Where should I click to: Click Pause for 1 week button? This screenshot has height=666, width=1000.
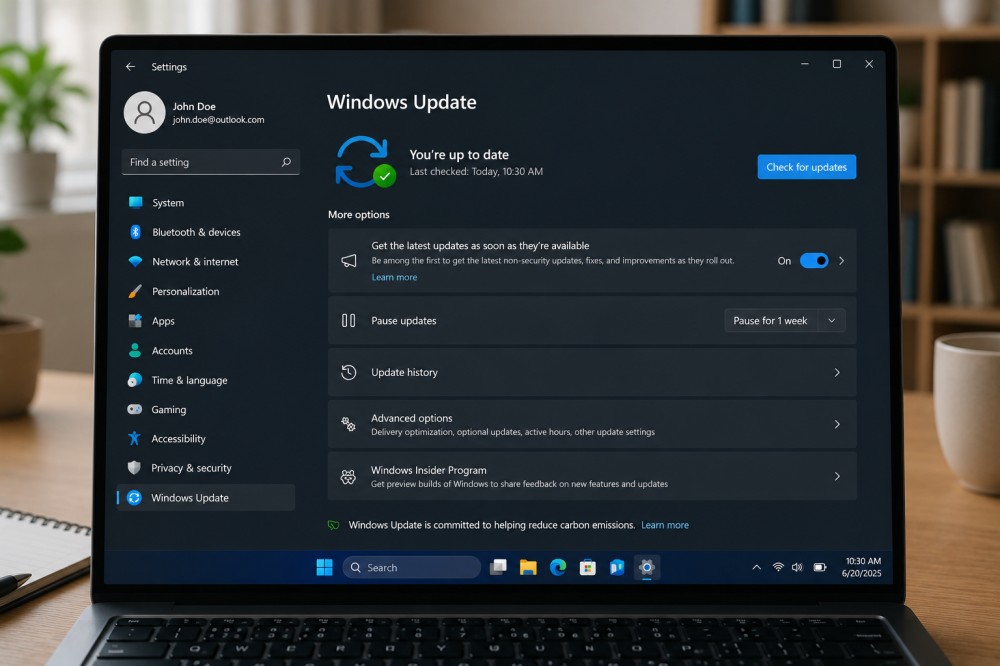click(x=770, y=320)
